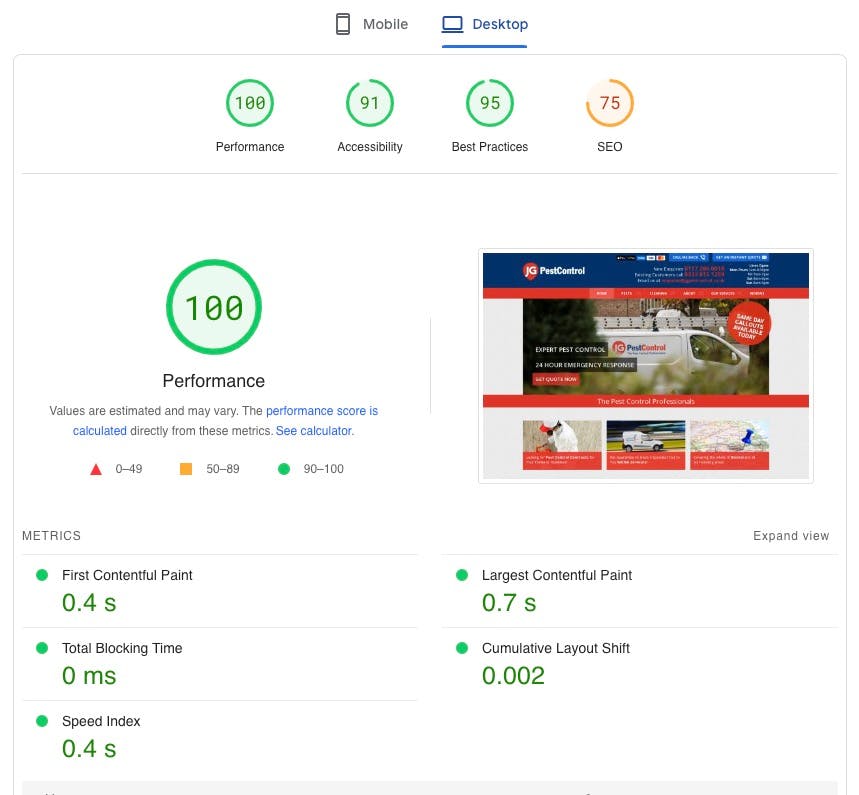Image resolution: width=859 pixels, height=795 pixels.
Task: Click the green circle 90–100 legend icon
Action: tap(284, 469)
